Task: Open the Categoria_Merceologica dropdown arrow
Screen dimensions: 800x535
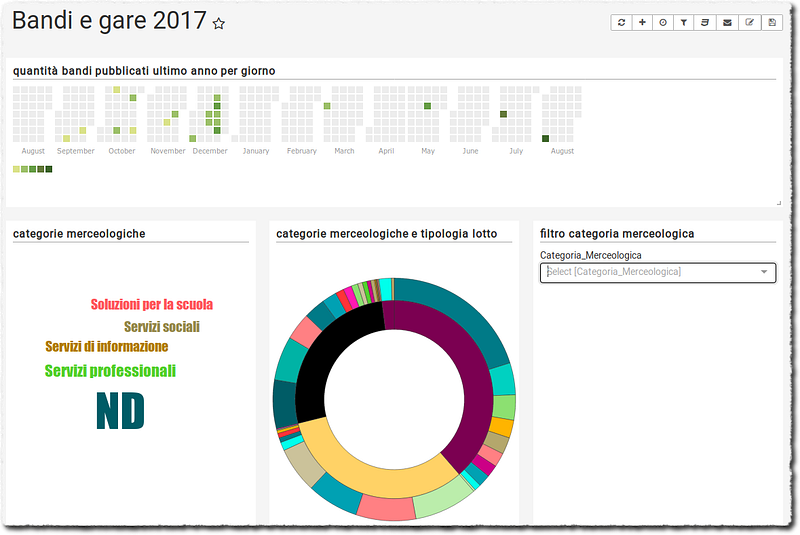Action: click(x=764, y=272)
